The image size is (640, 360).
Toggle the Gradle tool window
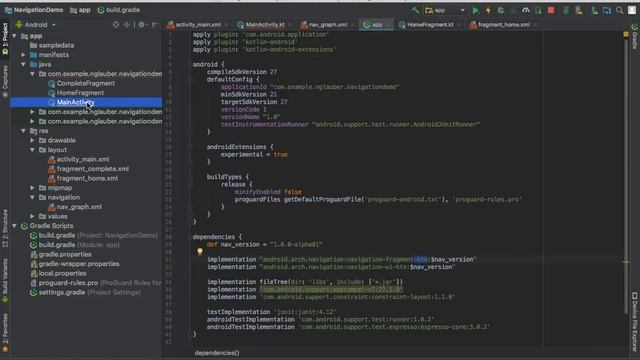(635, 37)
